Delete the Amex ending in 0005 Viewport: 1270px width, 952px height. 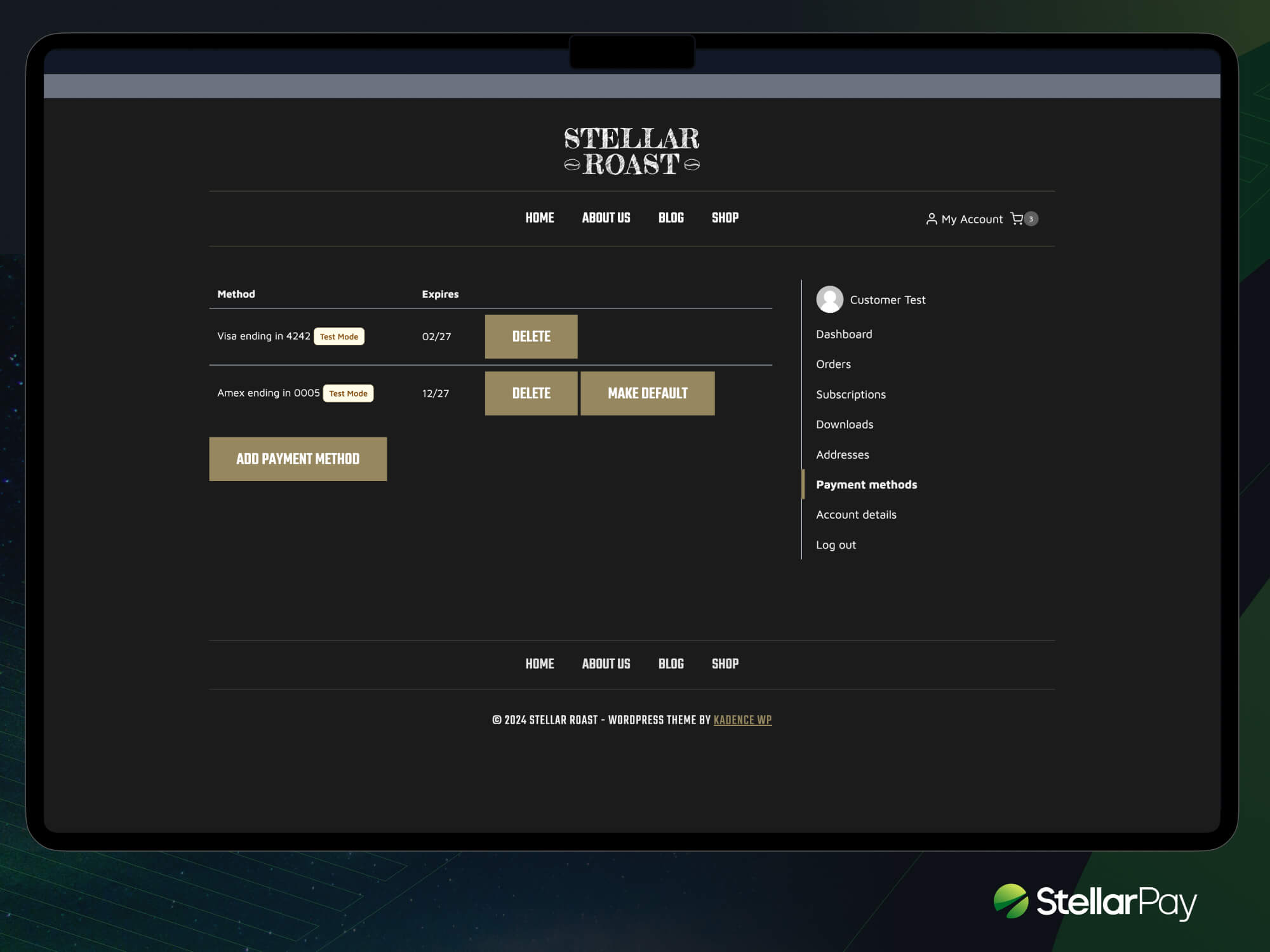[531, 393]
